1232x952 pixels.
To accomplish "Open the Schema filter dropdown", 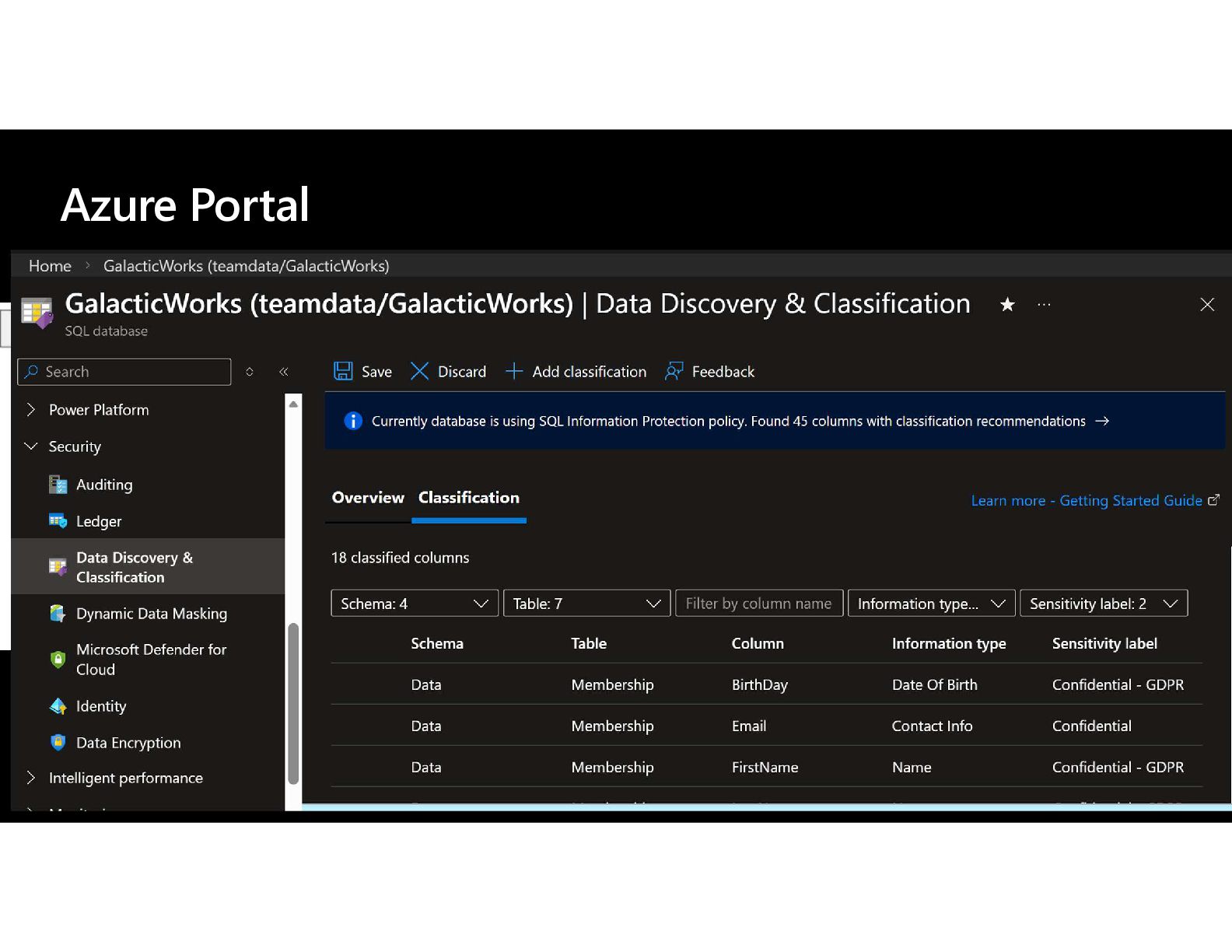I will [414, 604].
